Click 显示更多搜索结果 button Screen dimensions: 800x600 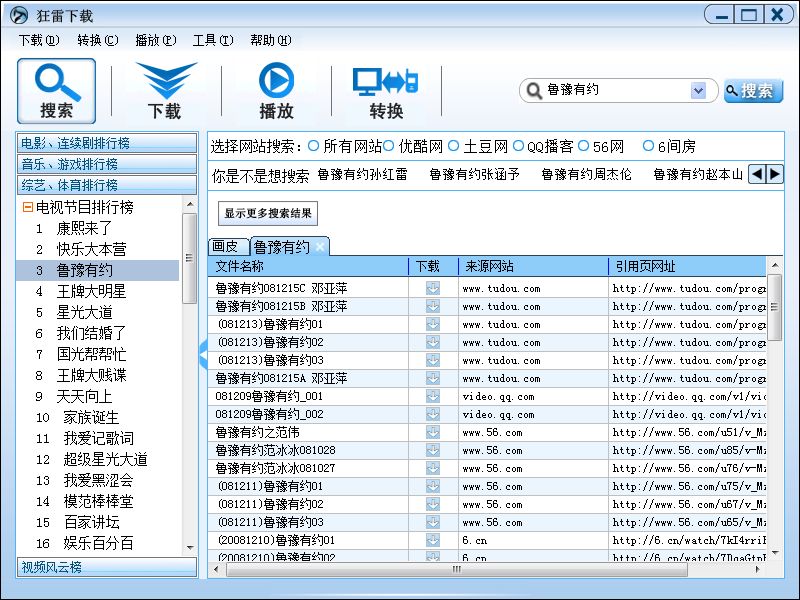tap(268, 213)
